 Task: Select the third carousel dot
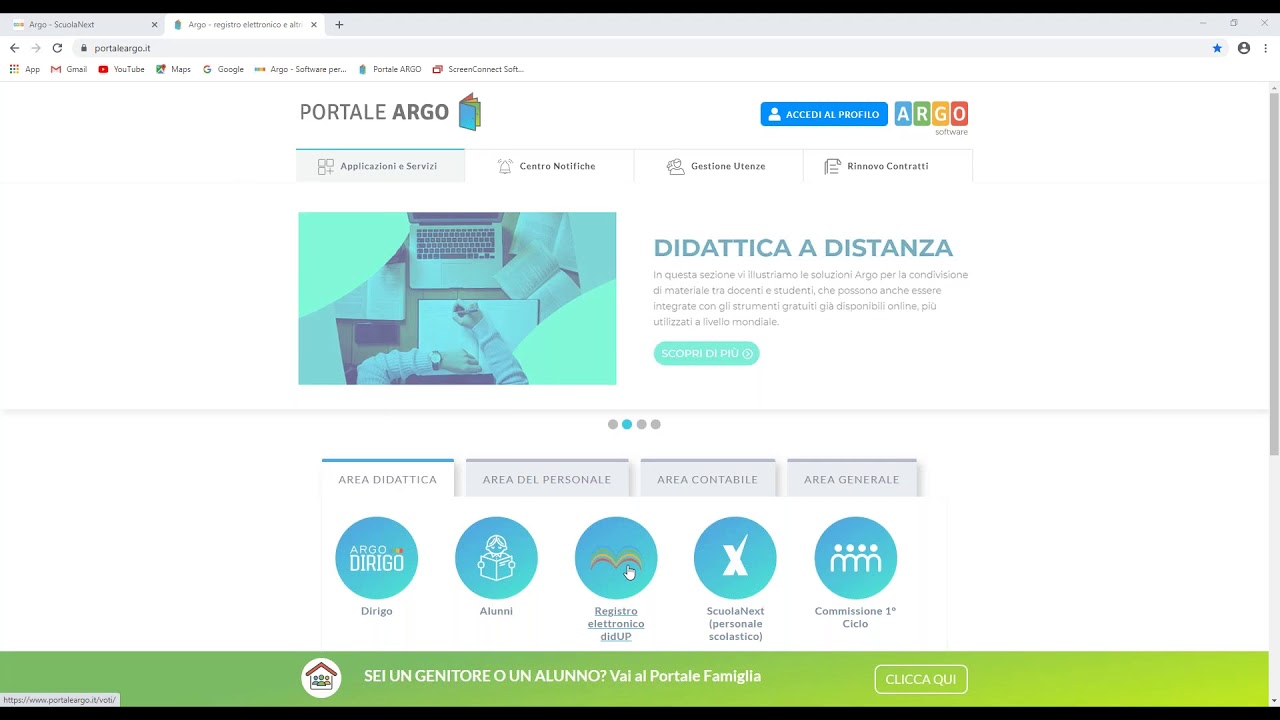click(641, 424)
